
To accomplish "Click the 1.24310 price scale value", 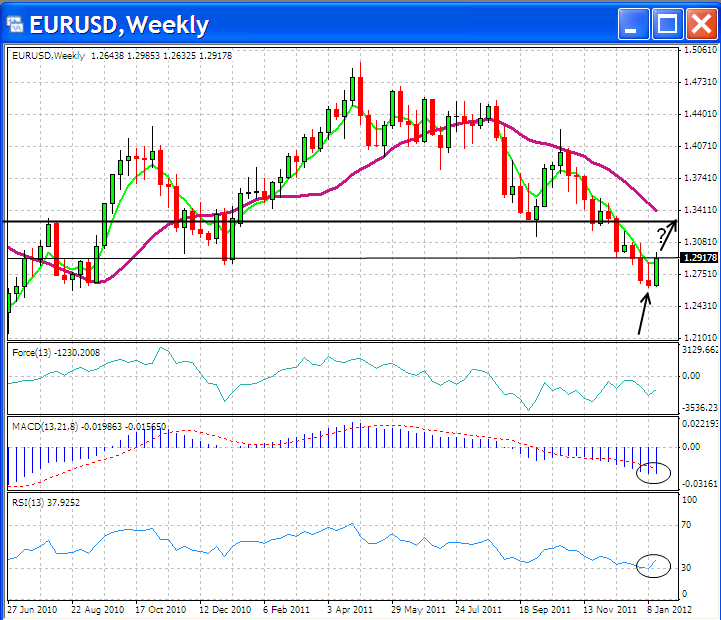I will click(x=700, y=306).
